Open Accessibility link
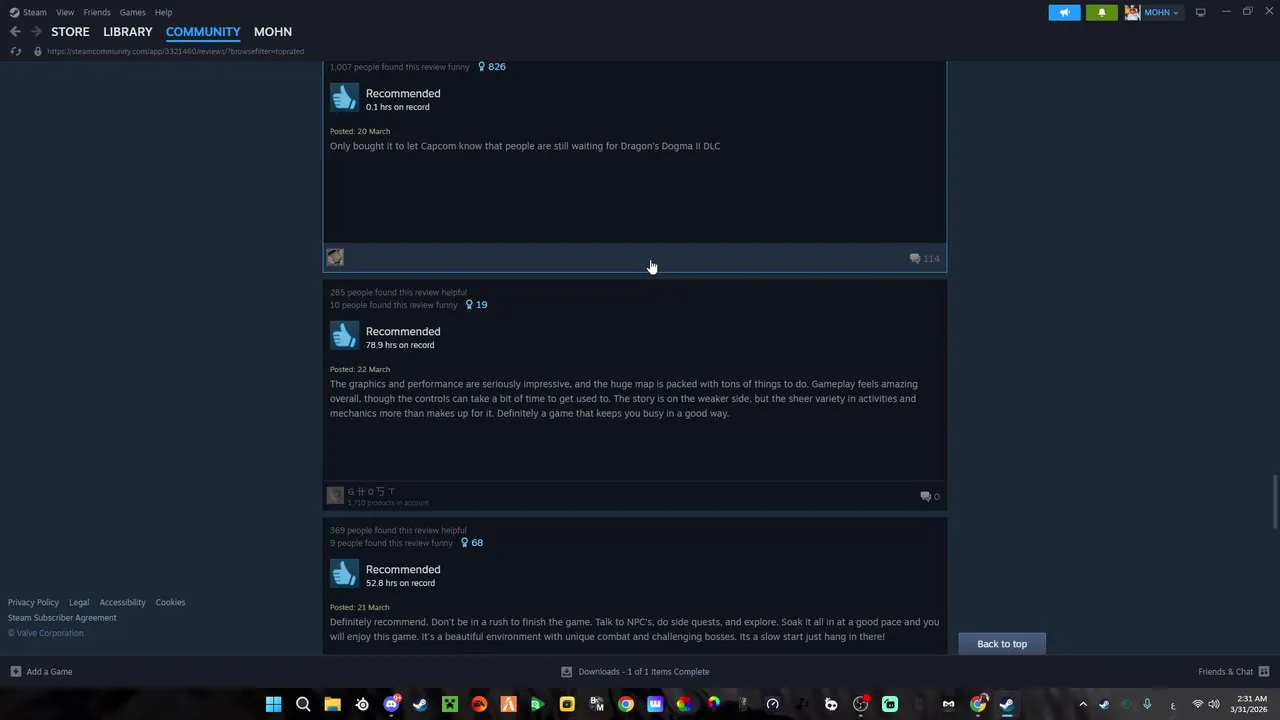This screenshot has height=720, width=1280. 122,602
